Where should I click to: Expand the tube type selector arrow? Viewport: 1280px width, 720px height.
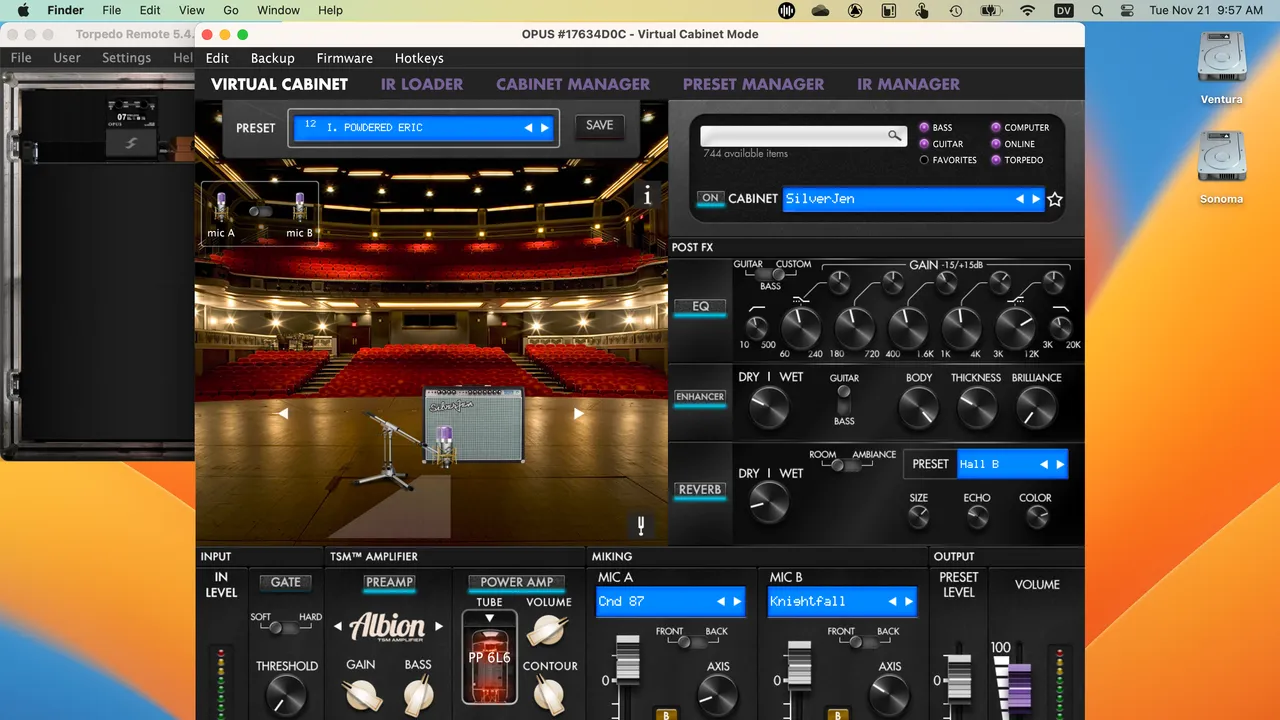489,619
